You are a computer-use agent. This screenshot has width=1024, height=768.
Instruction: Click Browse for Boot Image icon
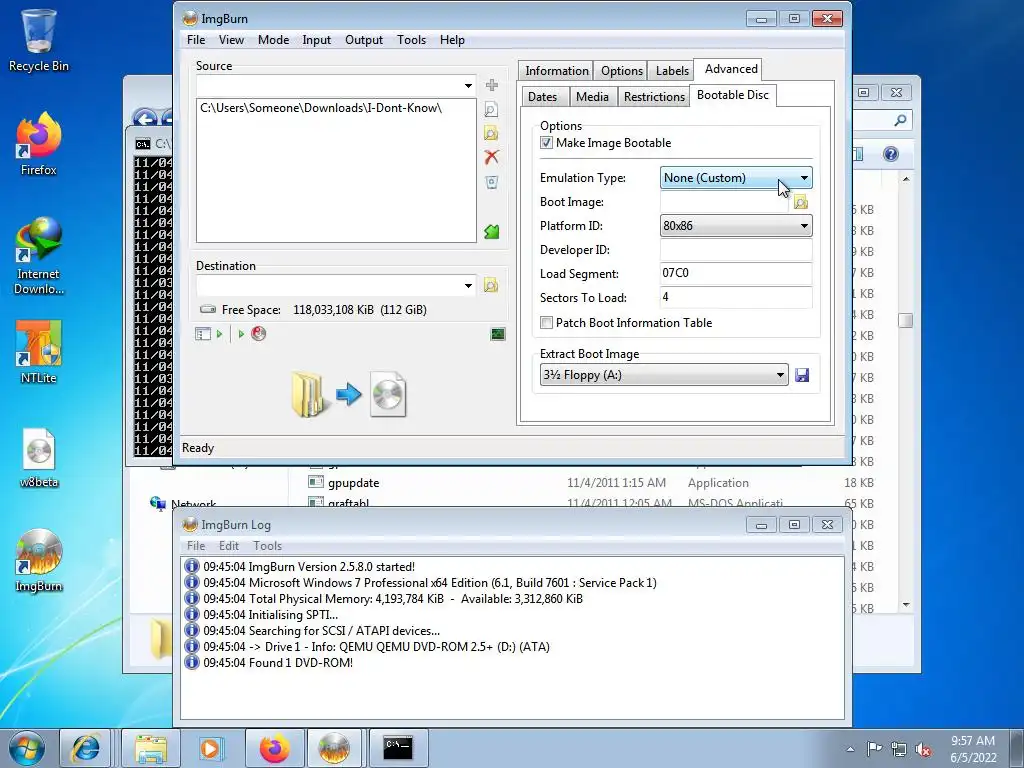click(801, 202)
